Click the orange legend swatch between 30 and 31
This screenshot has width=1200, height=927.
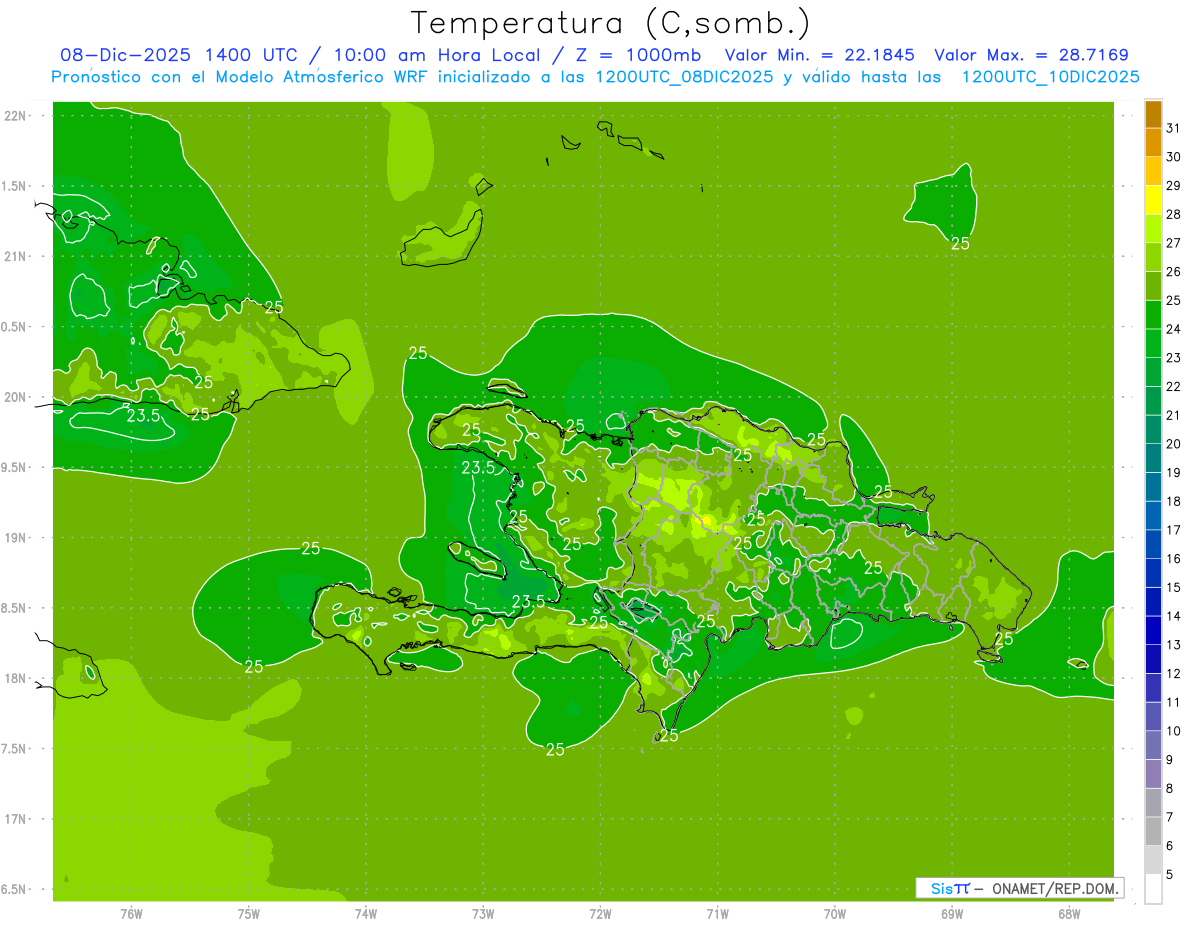[1153, 141]
